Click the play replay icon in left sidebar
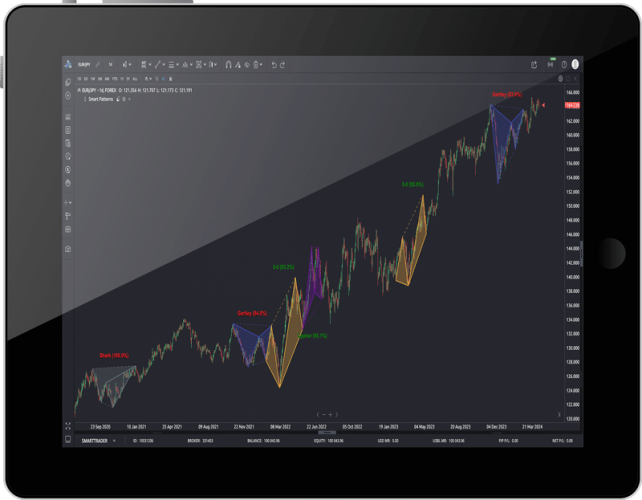 coord(68,95)
